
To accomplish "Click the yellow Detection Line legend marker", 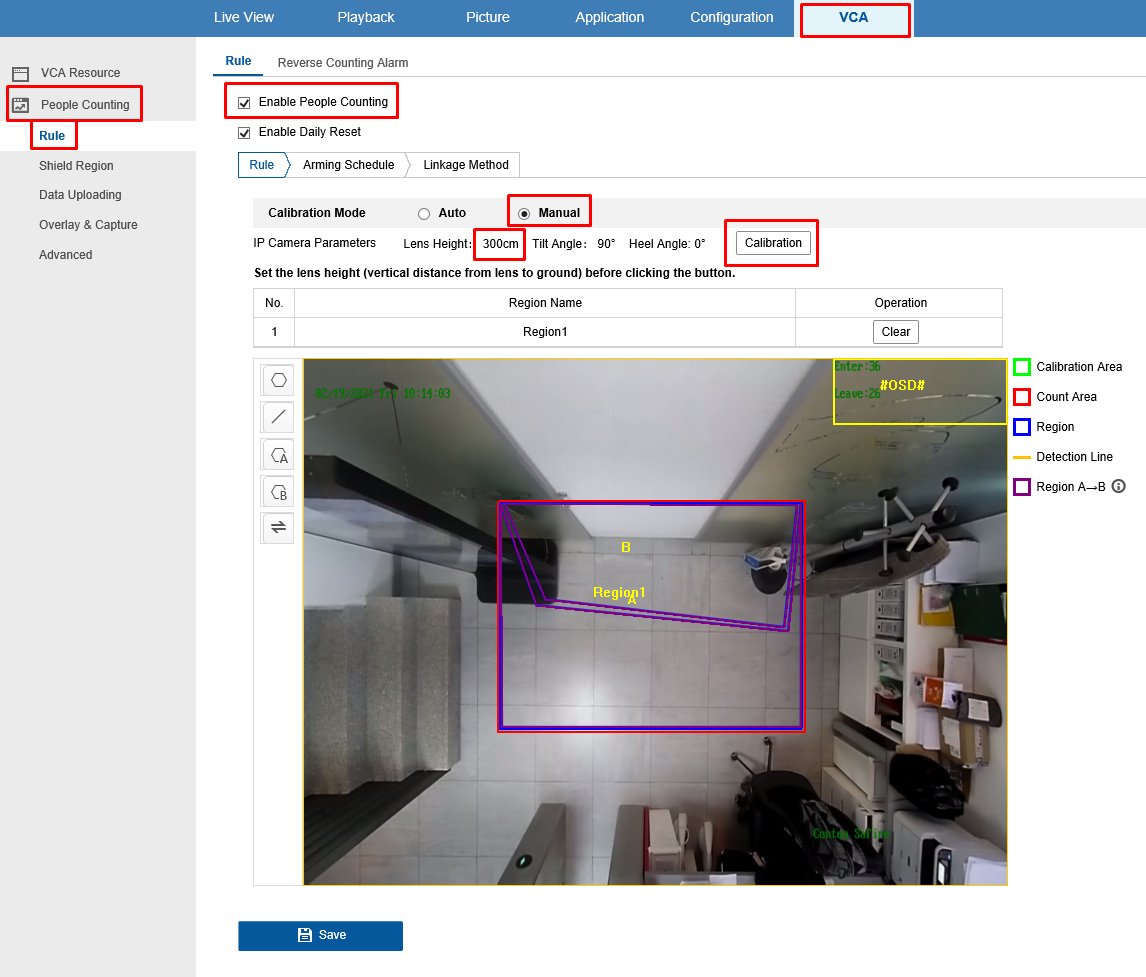I will (1022, 457).
